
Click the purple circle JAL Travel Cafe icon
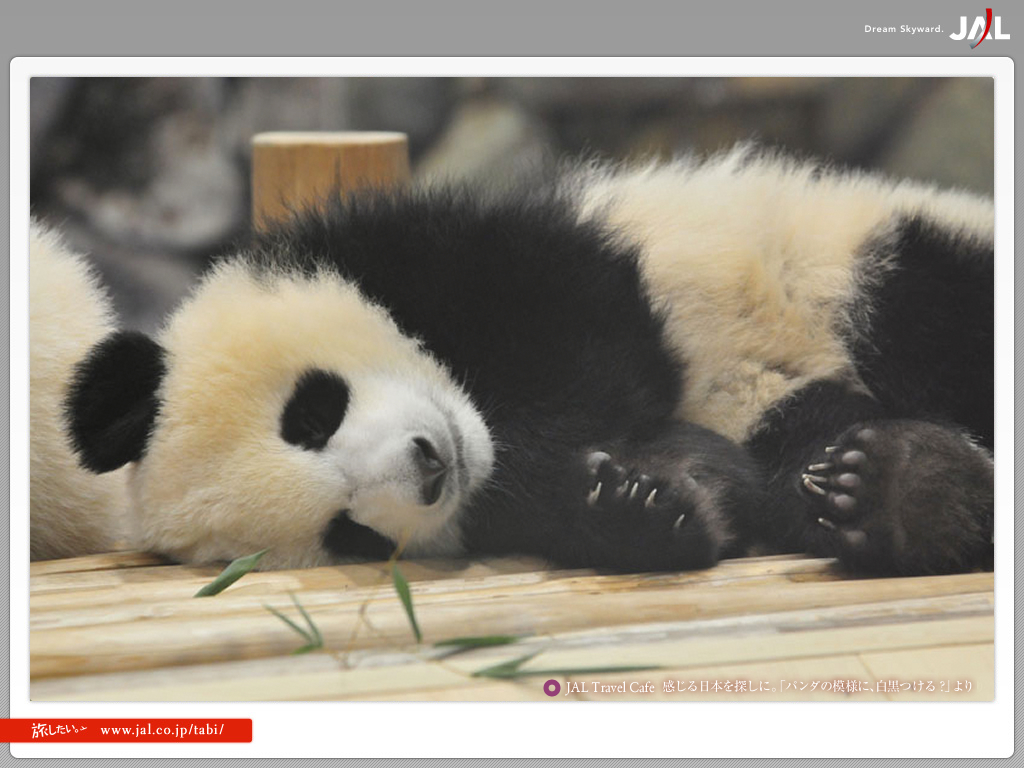[x=551, y=687]
